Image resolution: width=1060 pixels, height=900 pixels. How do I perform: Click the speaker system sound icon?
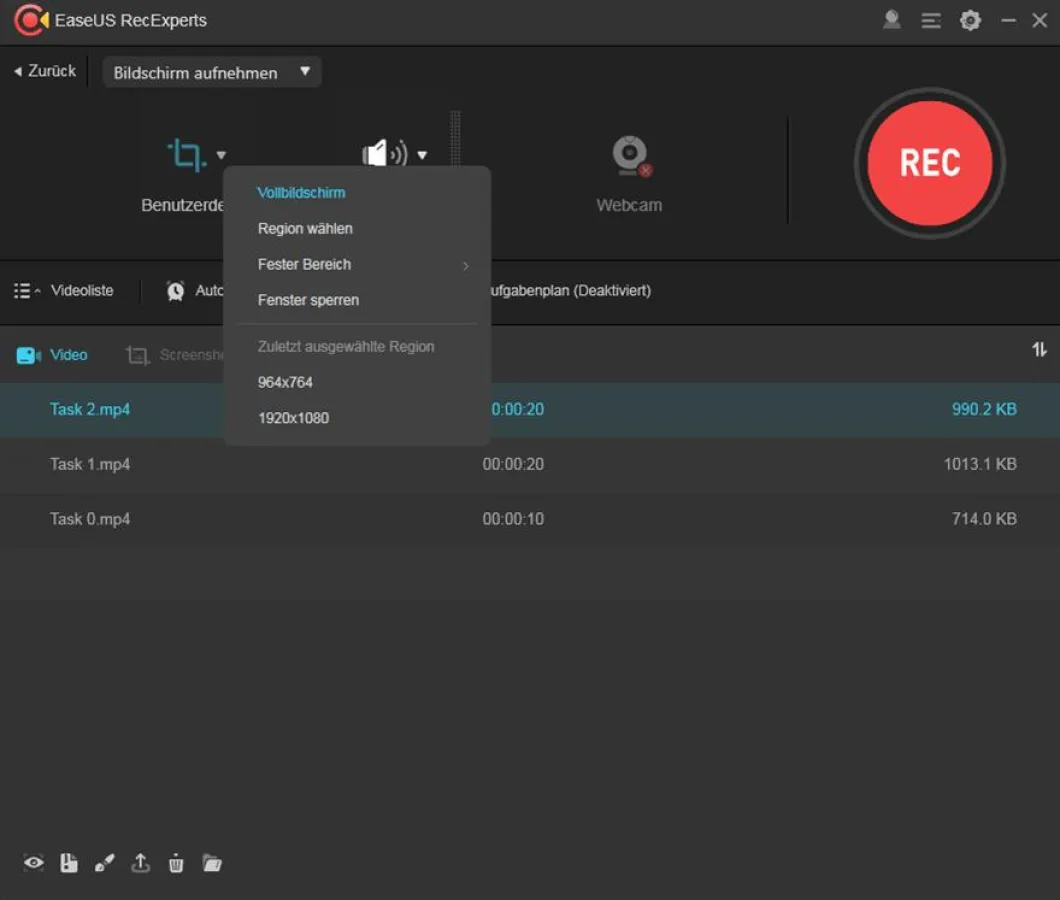point(383,154)
